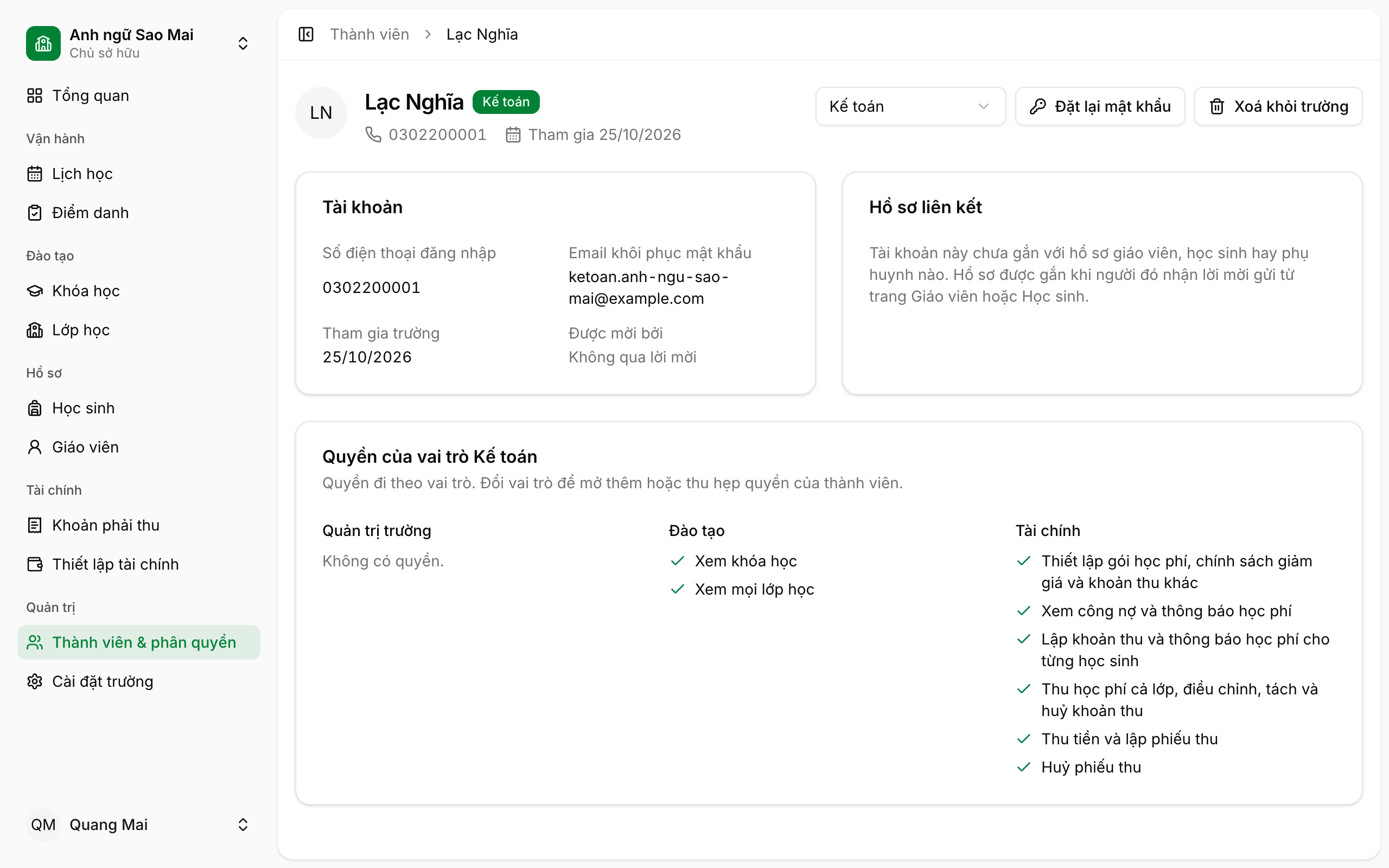The width and height of the screenshot is (1389, 868).
Task: Click the phone icon beside 0302200001
Action: click(373, 135)
